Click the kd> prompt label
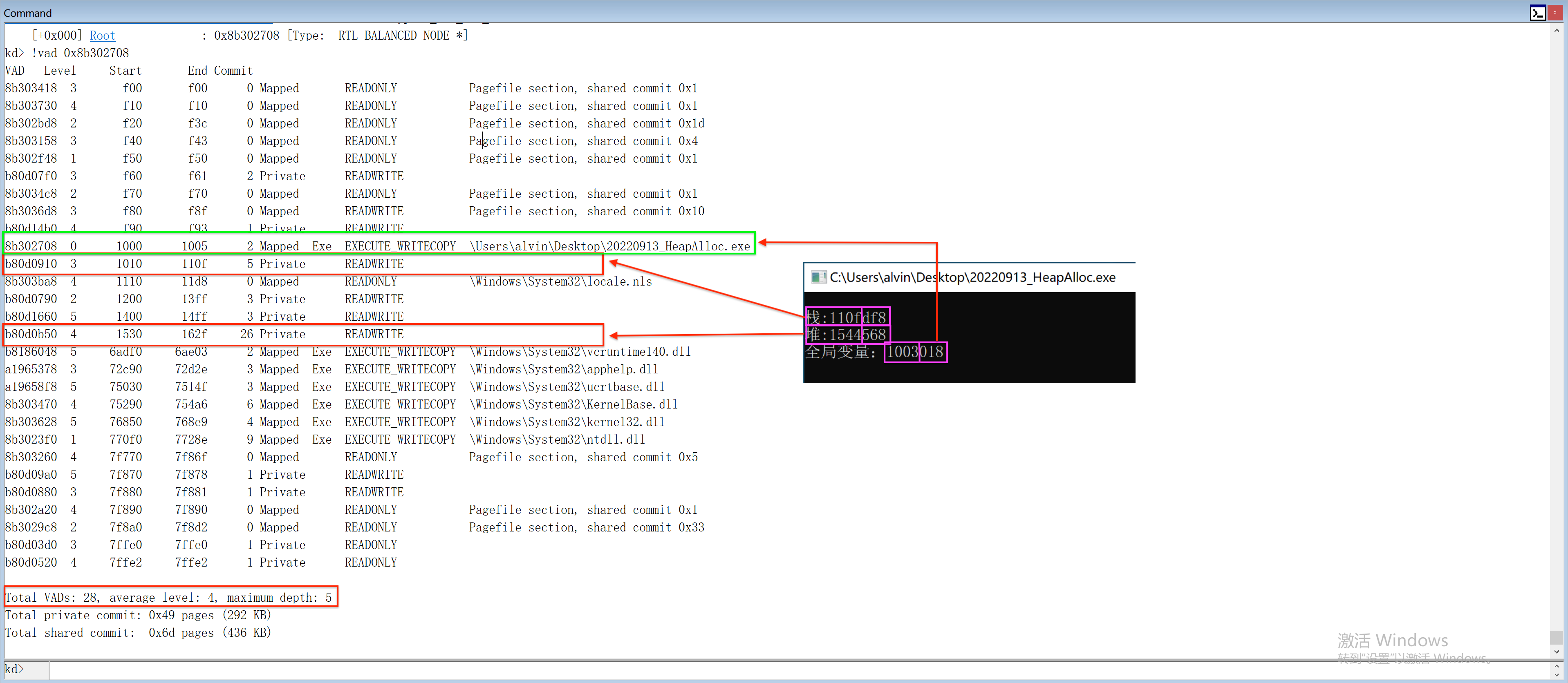This screenshot has height=683, width=1568. (15, 669)
